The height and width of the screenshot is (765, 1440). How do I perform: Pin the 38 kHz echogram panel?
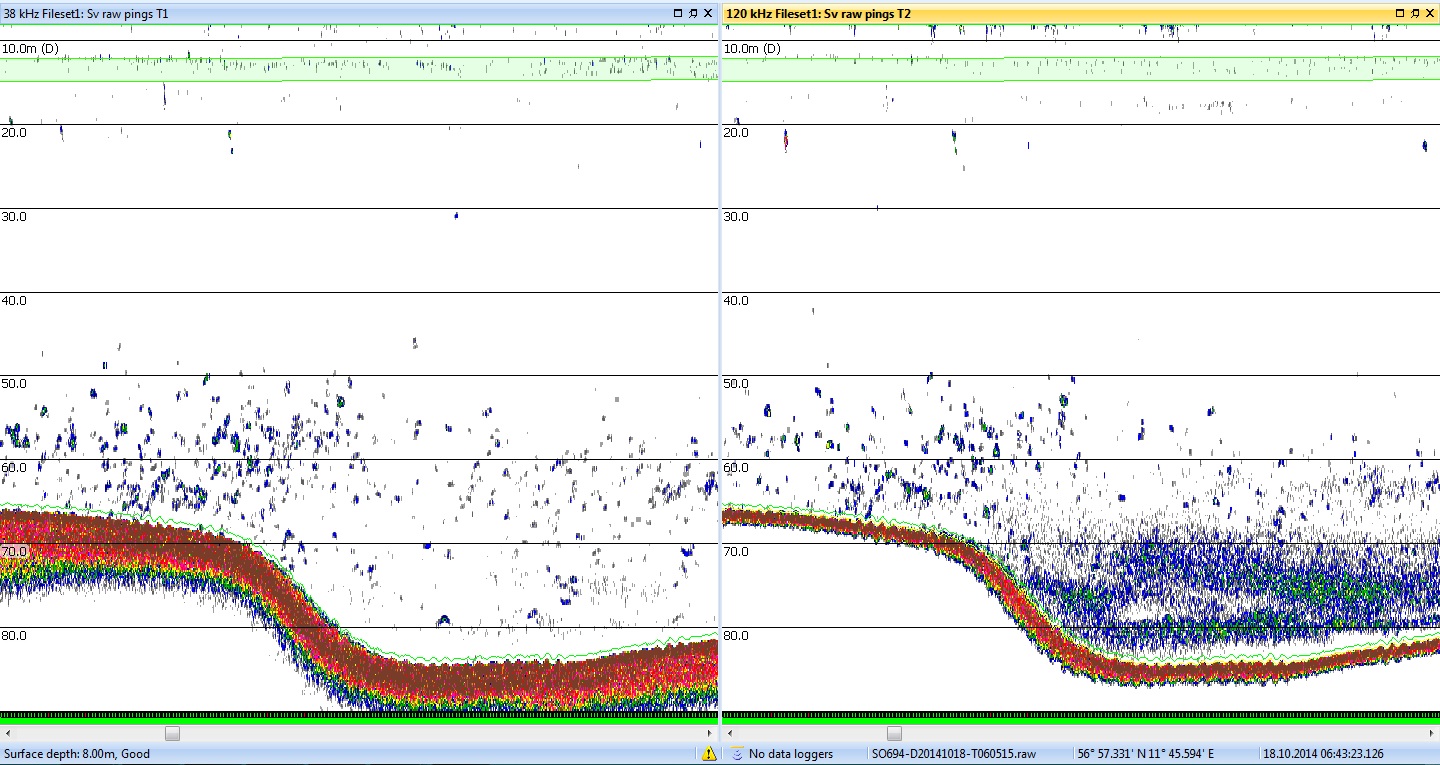tap(693, 13)
